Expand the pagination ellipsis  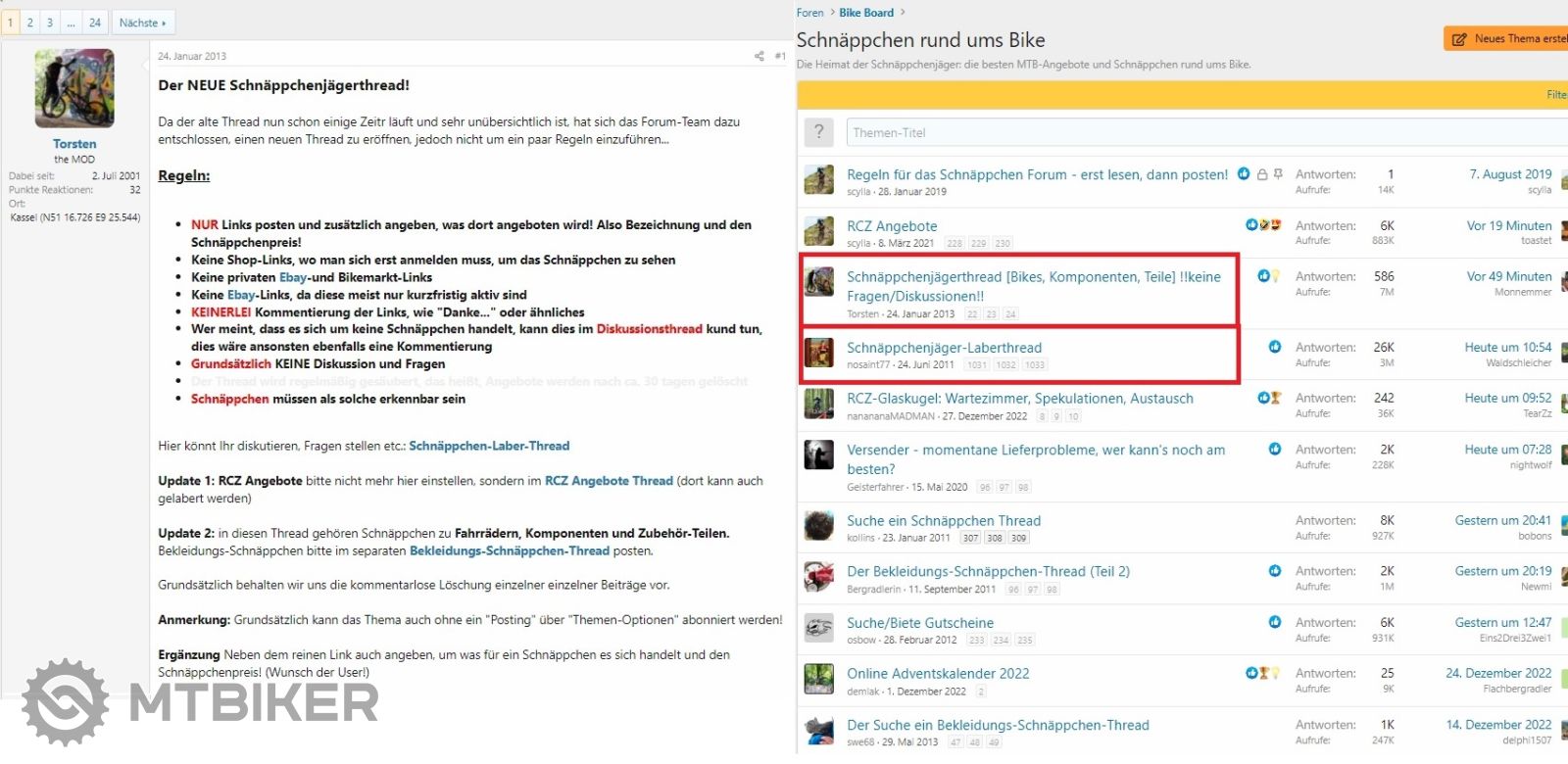click(71, 23)
